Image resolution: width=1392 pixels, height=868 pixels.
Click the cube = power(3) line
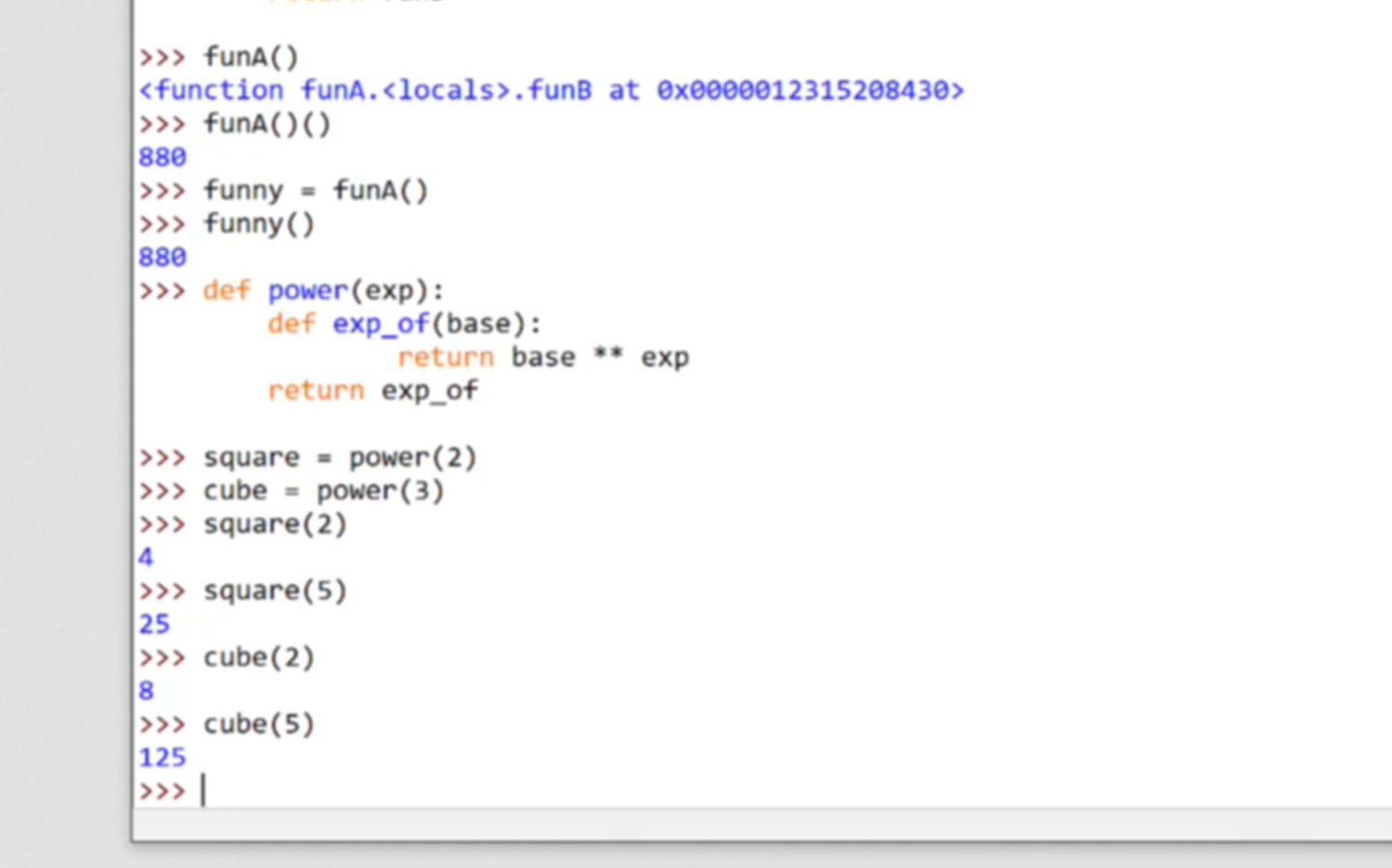coord(324,491)
